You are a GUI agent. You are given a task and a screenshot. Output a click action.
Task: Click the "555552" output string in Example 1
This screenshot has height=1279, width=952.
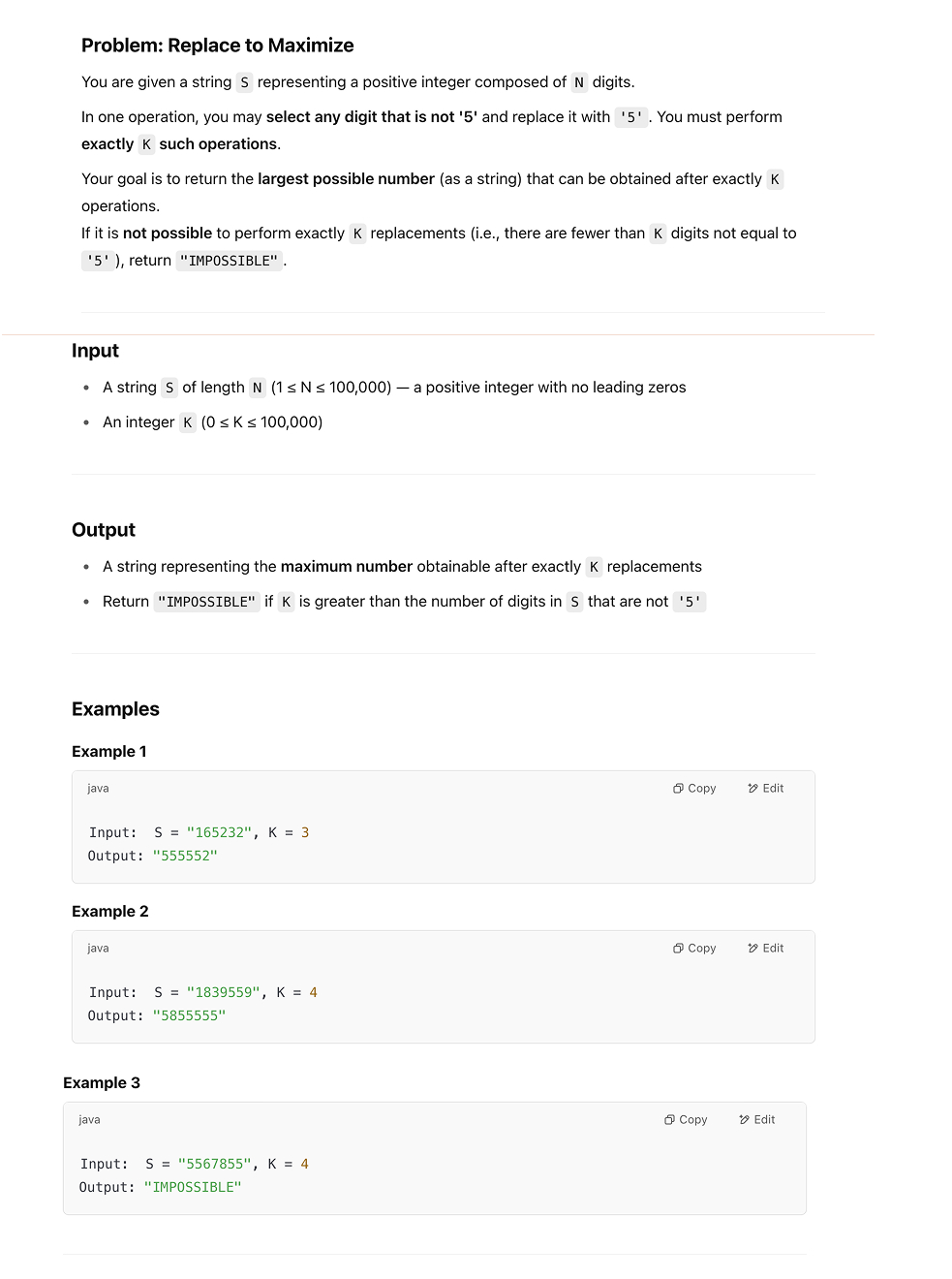pyautogui.click(x=185, y=857)
